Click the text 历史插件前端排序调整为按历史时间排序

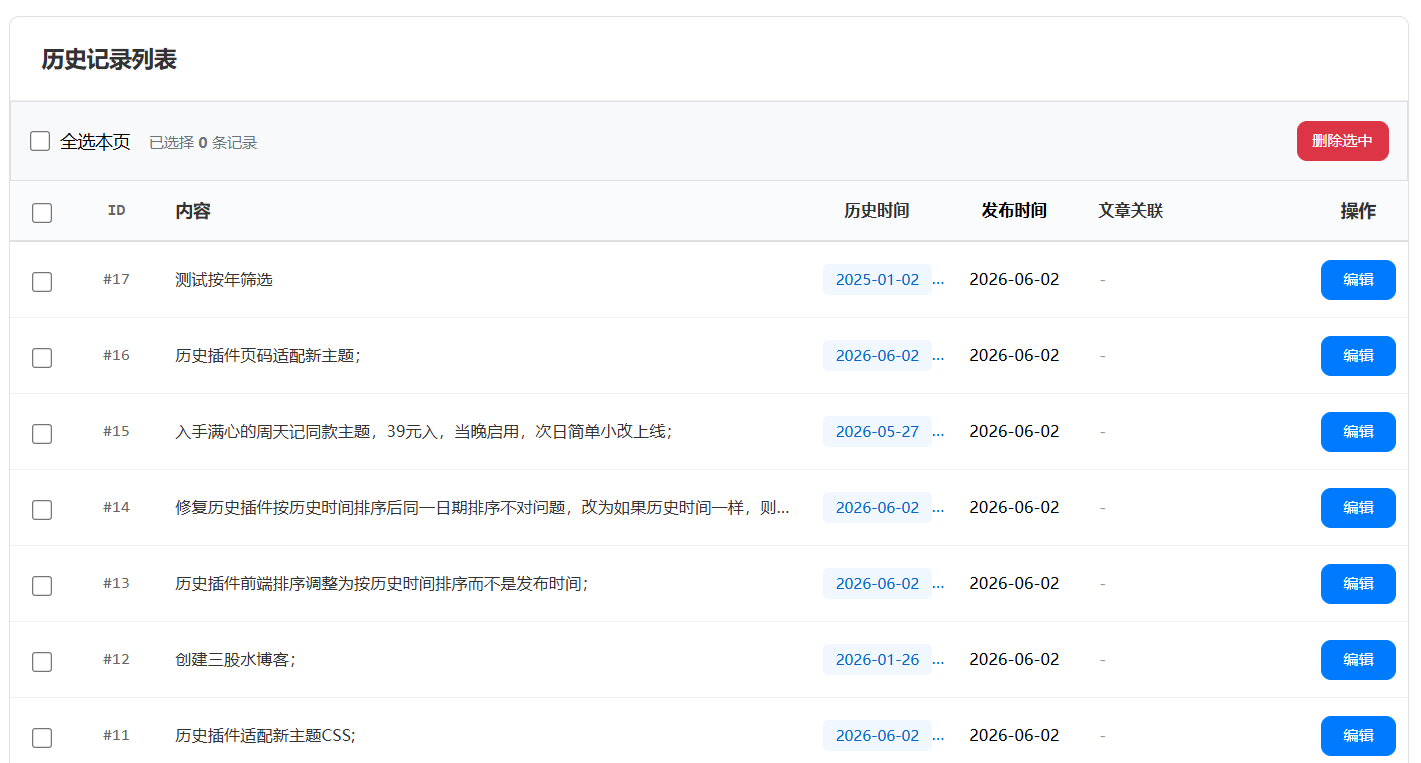click(381, 584)
